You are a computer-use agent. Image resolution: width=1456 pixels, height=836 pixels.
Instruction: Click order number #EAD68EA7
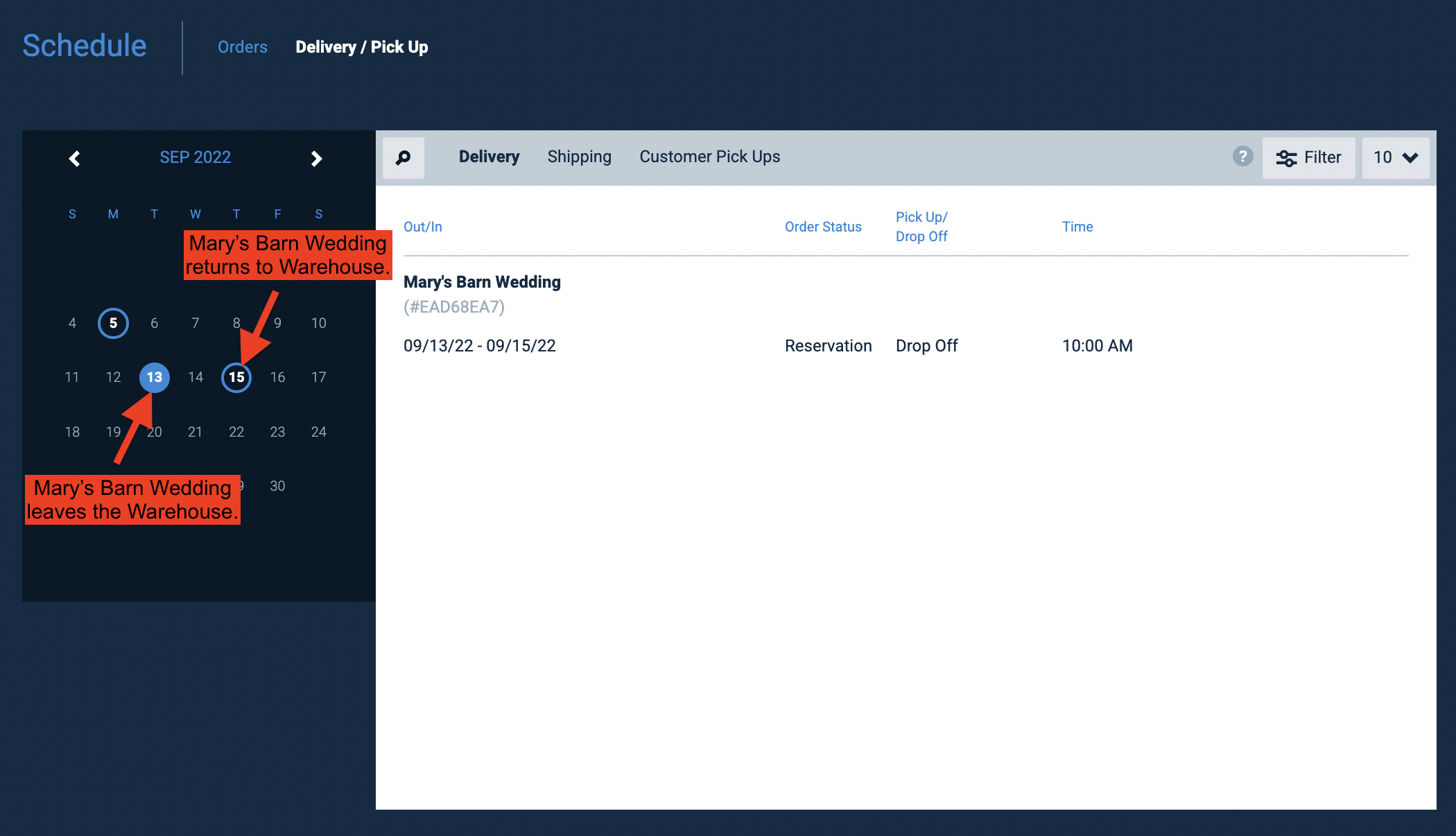[x=454, y=307]
